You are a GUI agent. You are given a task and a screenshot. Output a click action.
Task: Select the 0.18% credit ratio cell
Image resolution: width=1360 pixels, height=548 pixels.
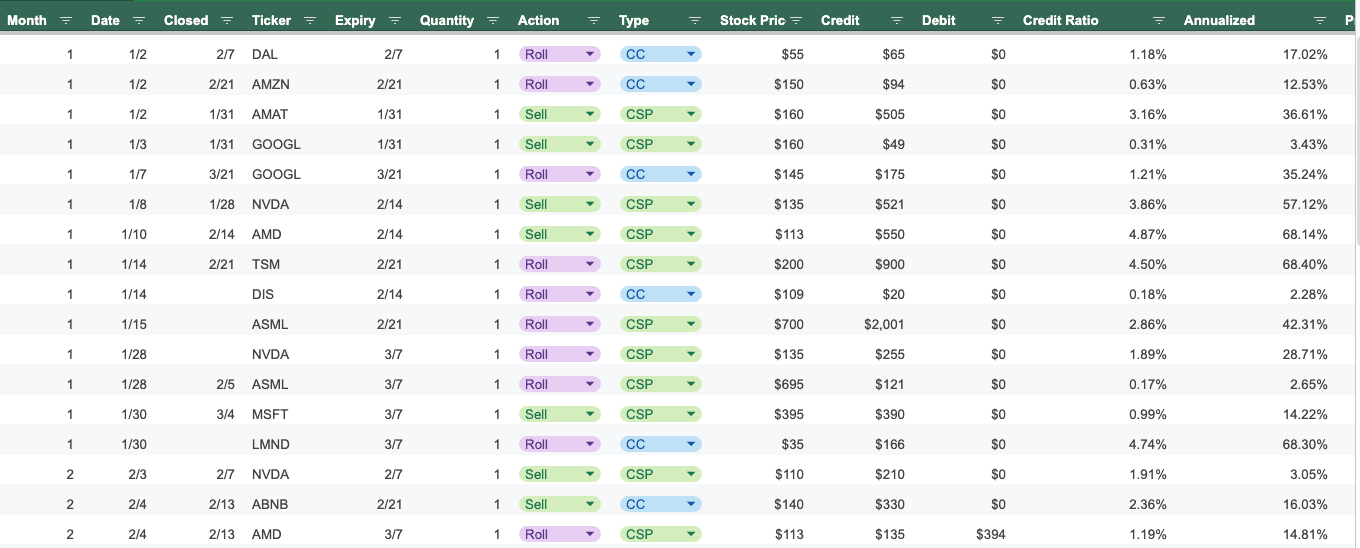tap(1148, 294)
